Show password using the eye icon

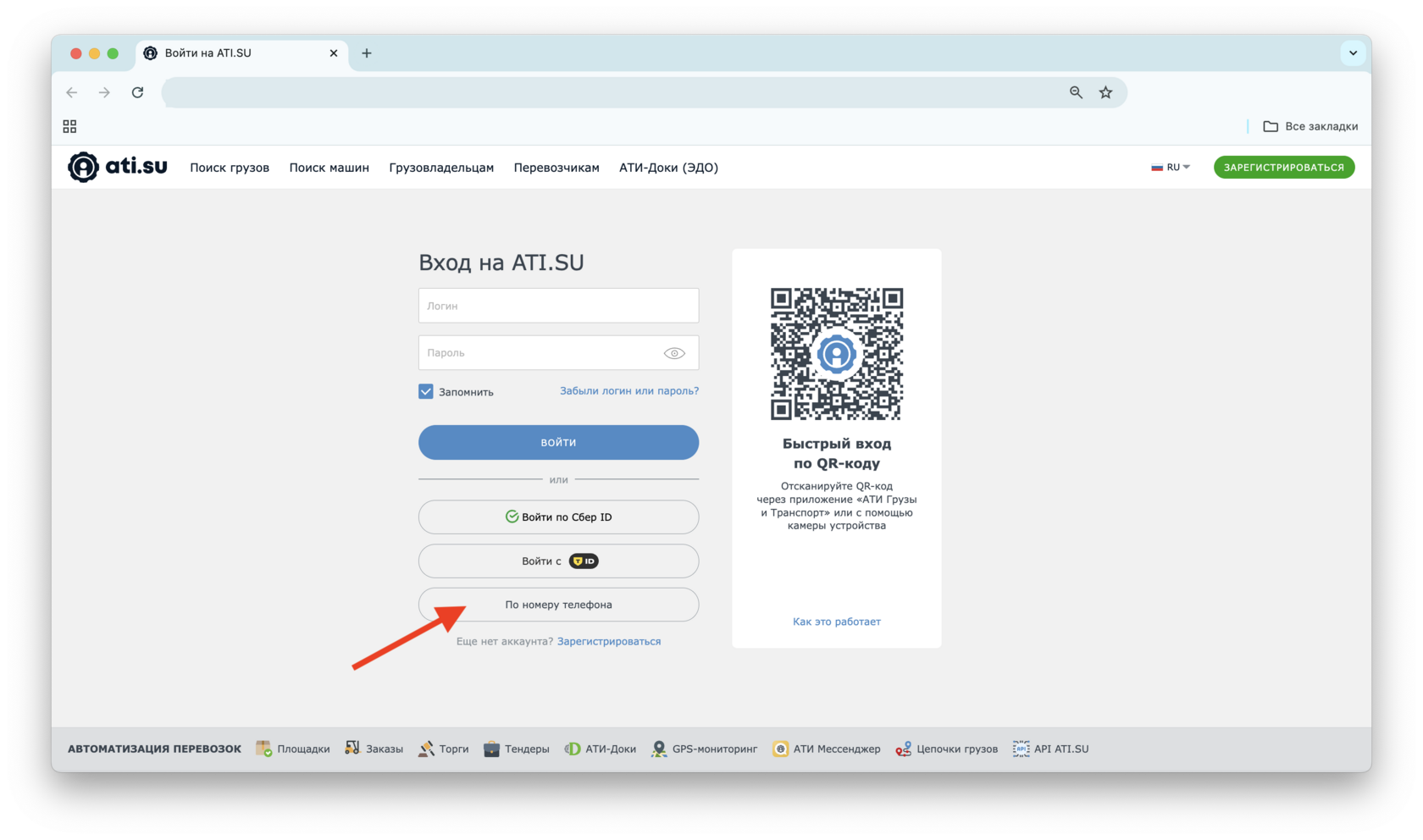tap(674, 353)
